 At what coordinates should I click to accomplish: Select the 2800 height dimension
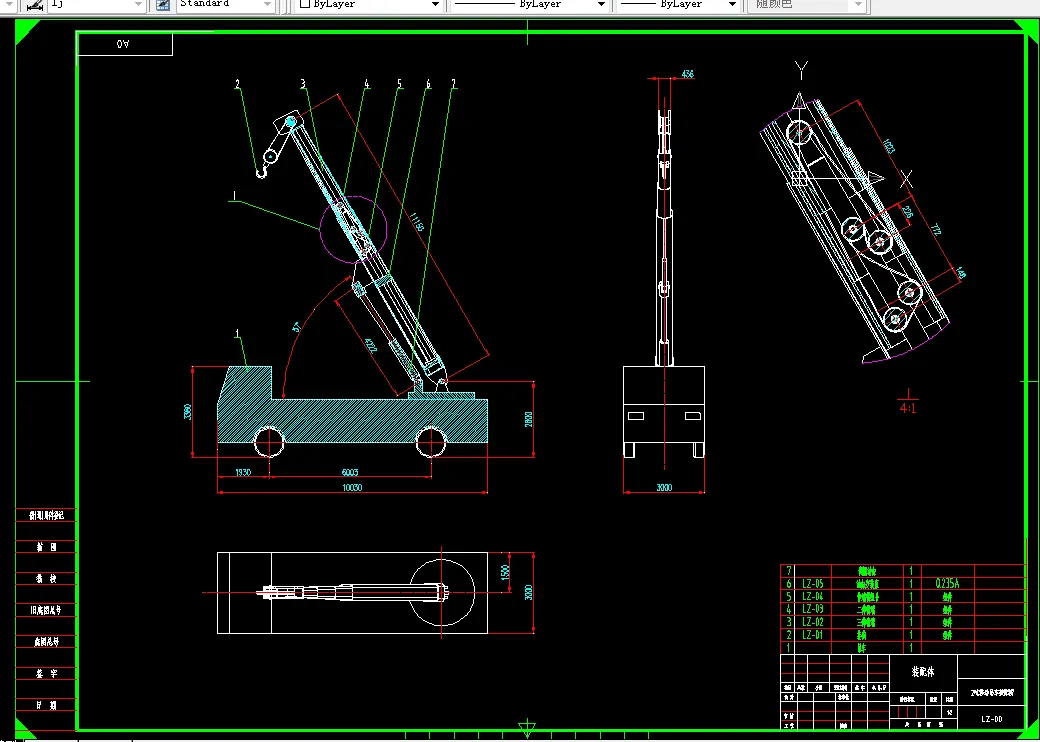tap(528, 419)
